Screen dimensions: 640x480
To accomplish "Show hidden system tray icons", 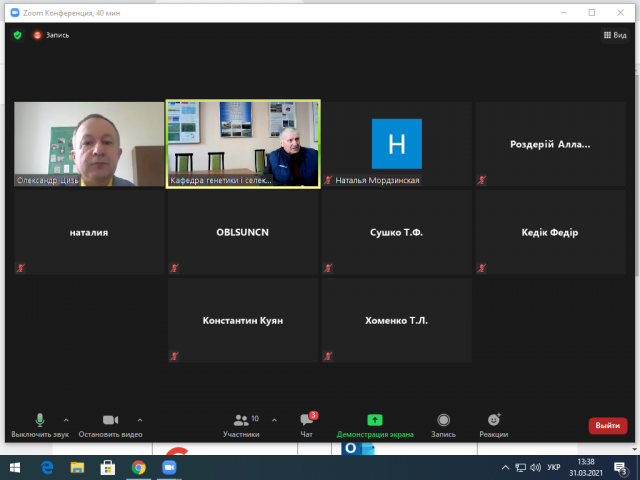I will 505,467.
